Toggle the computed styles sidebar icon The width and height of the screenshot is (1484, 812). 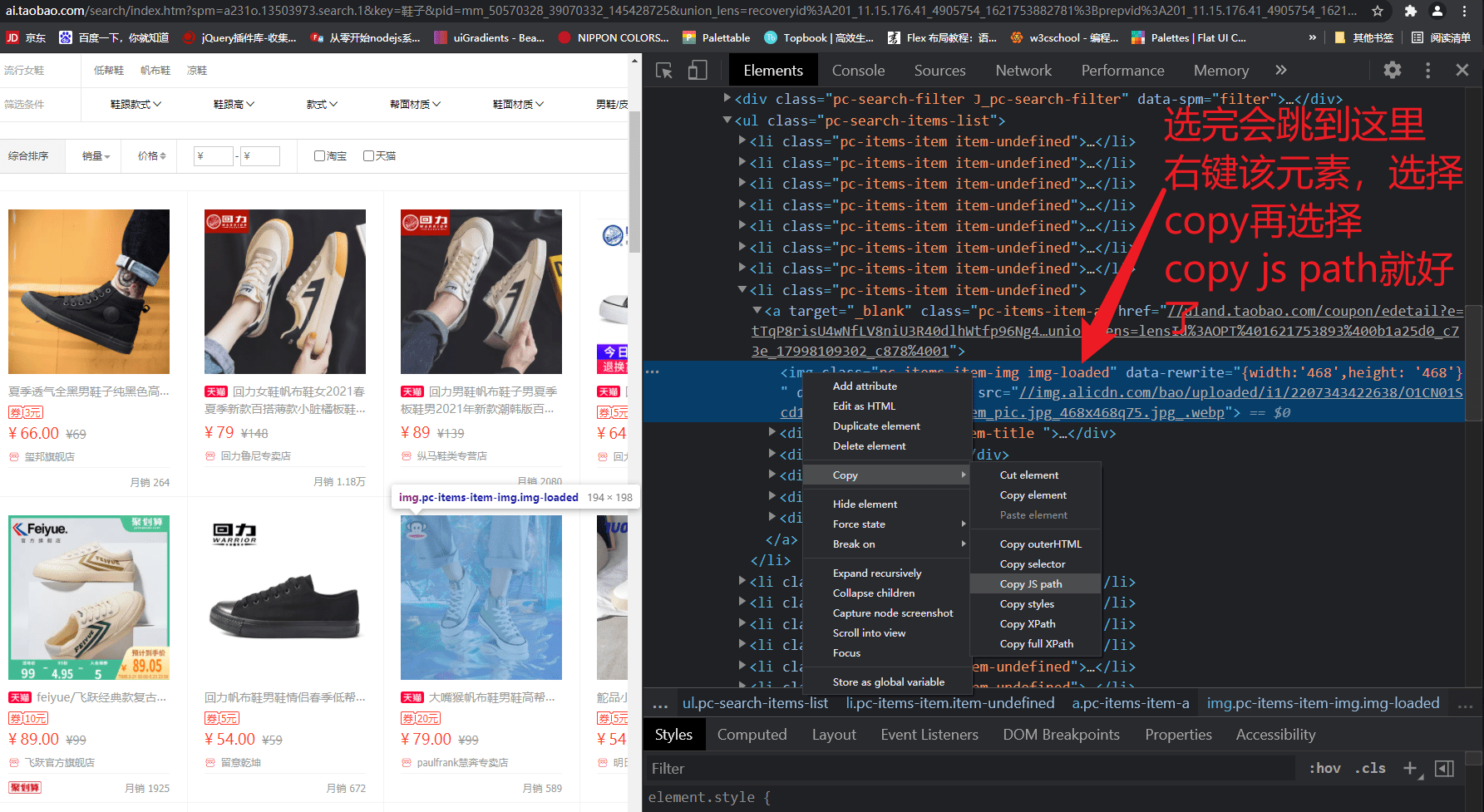tap(1445, 768)
